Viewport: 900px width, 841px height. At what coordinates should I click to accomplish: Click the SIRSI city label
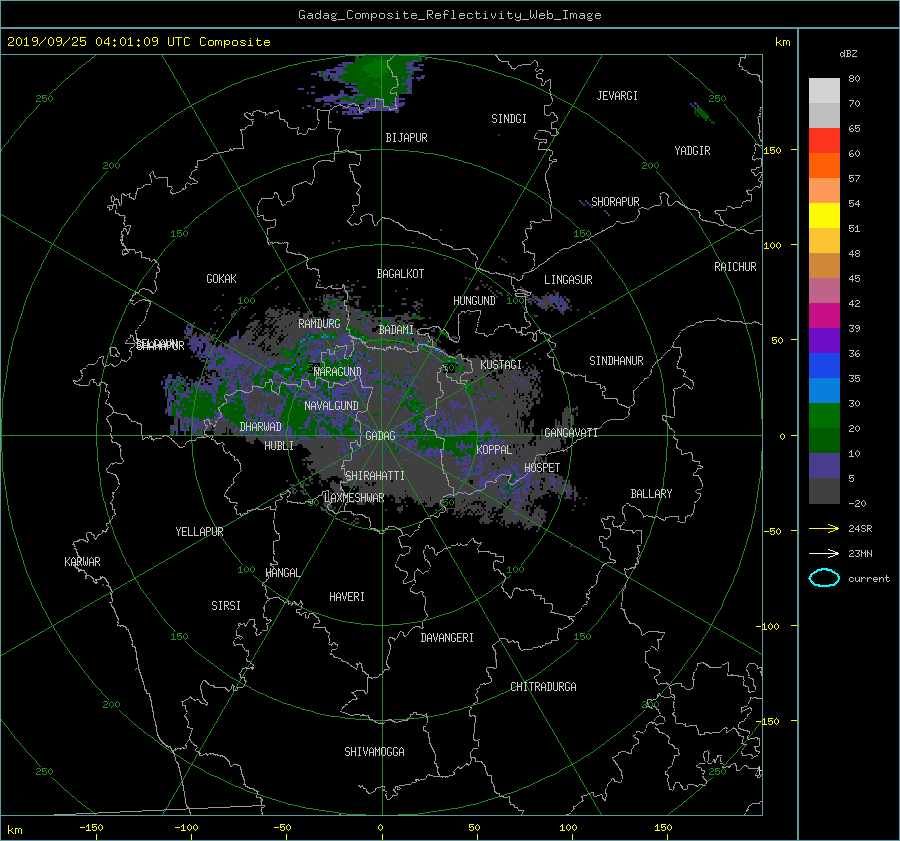(x=226, y=606)
